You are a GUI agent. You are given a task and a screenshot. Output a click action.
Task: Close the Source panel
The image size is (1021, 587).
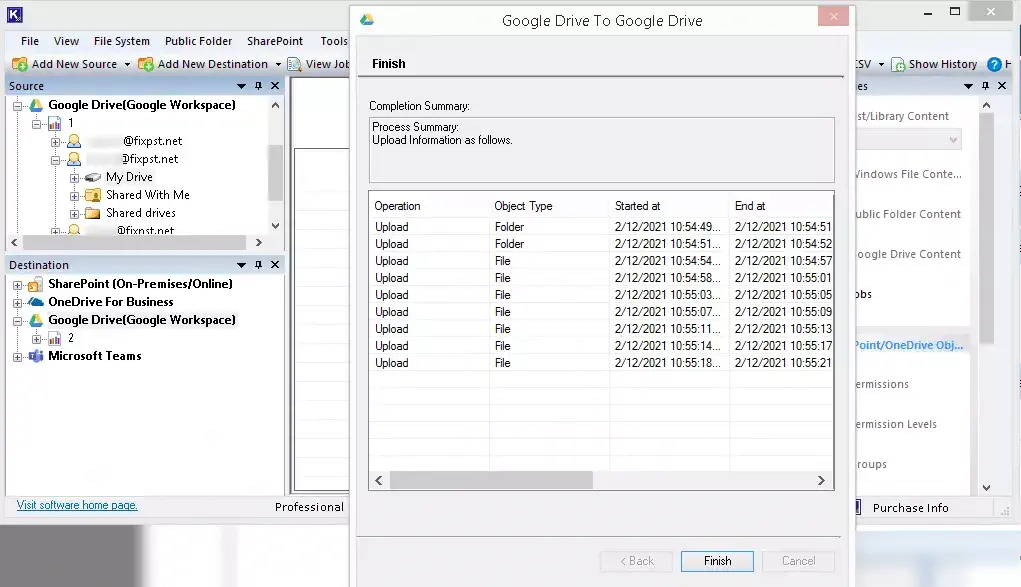tap(275, 86)
